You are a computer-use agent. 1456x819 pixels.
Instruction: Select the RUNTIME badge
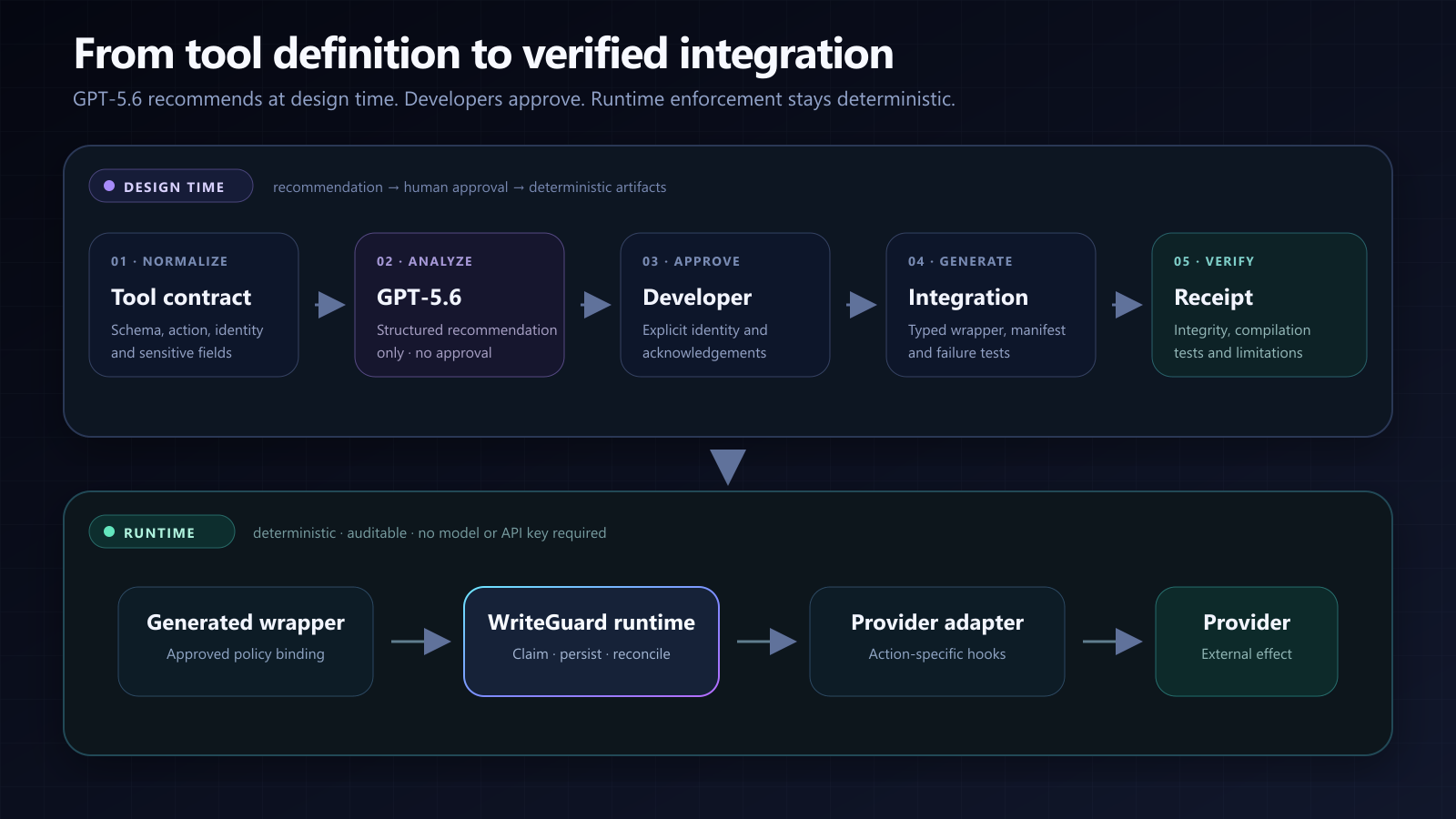162,531
